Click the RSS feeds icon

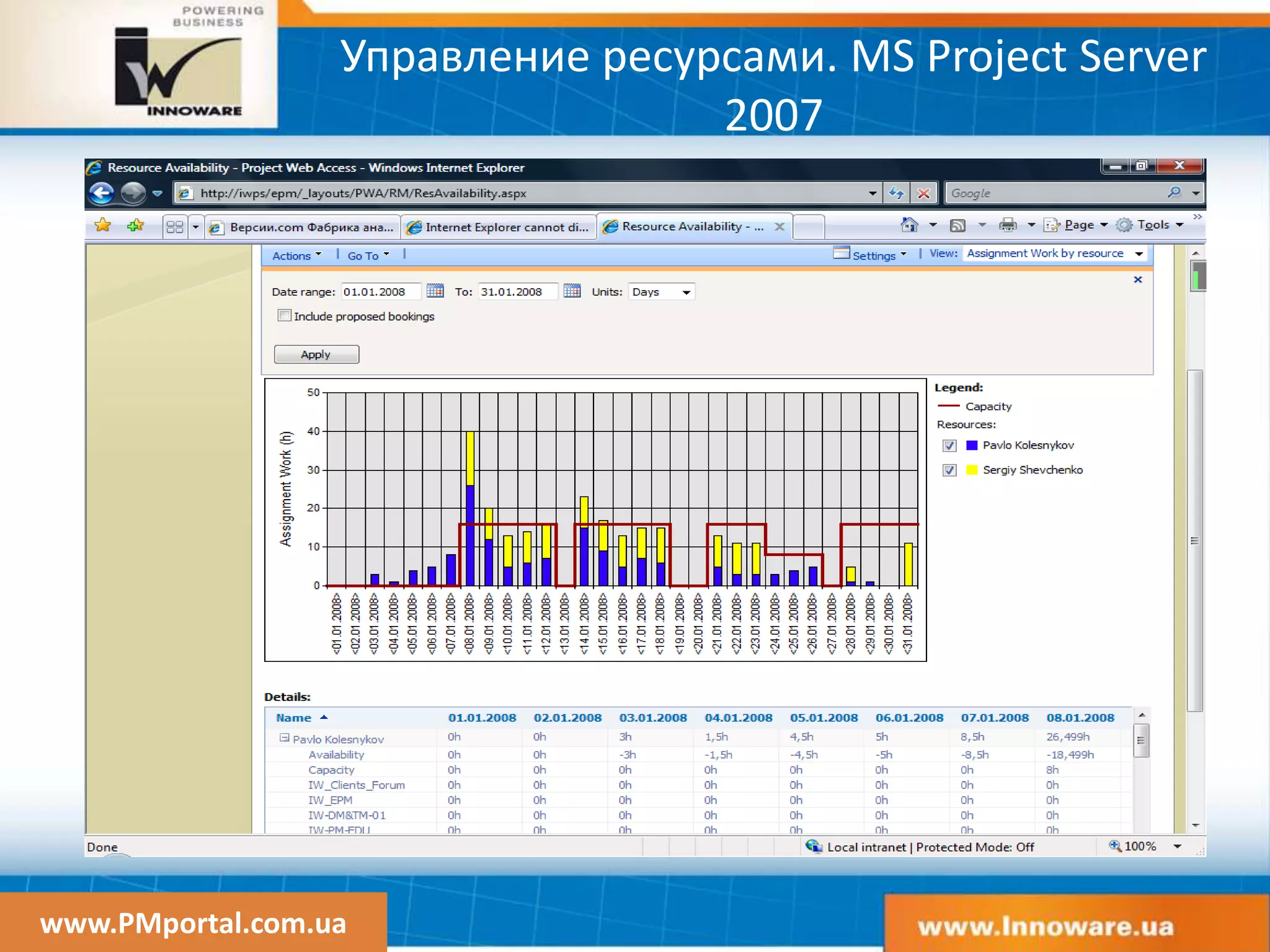point(958,226)
